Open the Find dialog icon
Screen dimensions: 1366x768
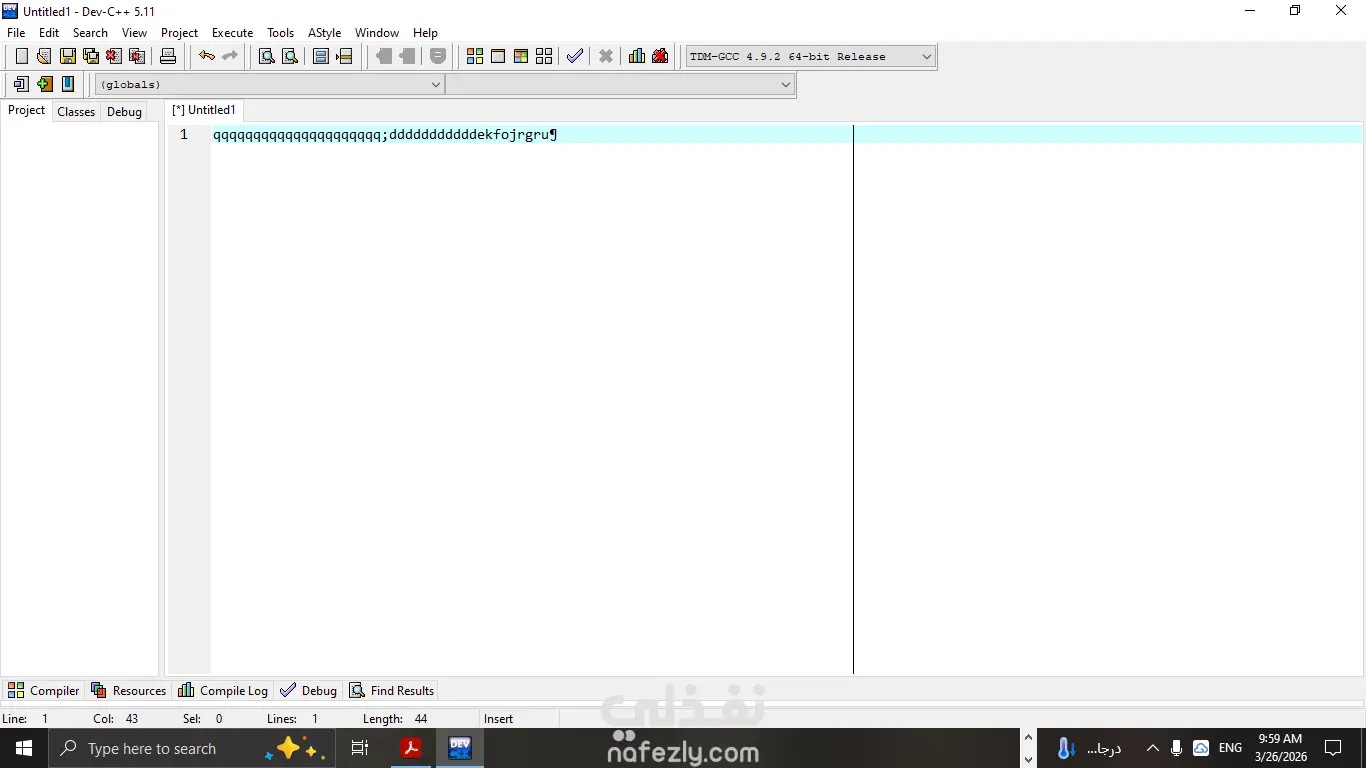(x=267, y=56)
